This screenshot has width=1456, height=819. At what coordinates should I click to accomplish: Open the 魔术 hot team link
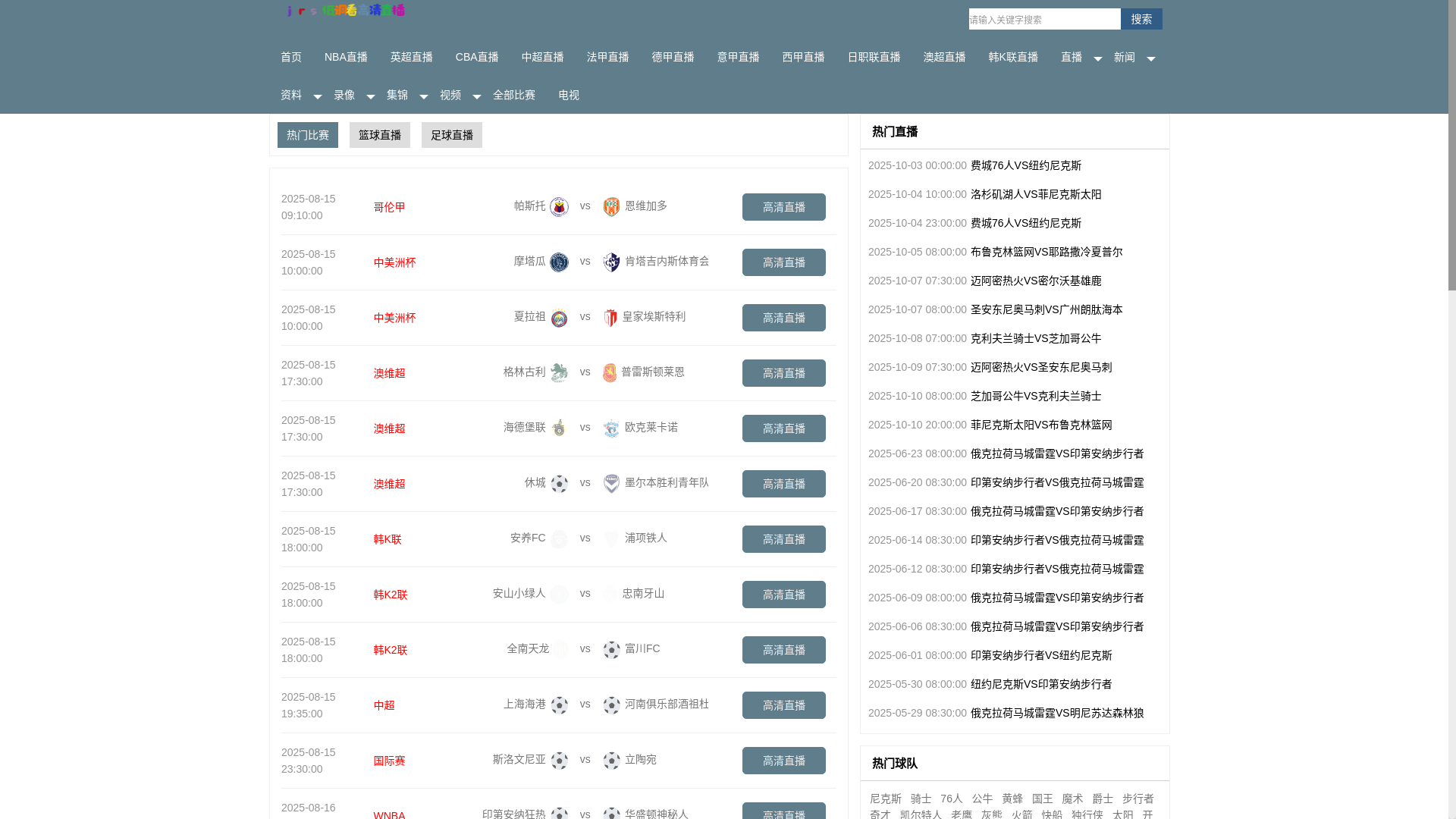[1072, 799]
